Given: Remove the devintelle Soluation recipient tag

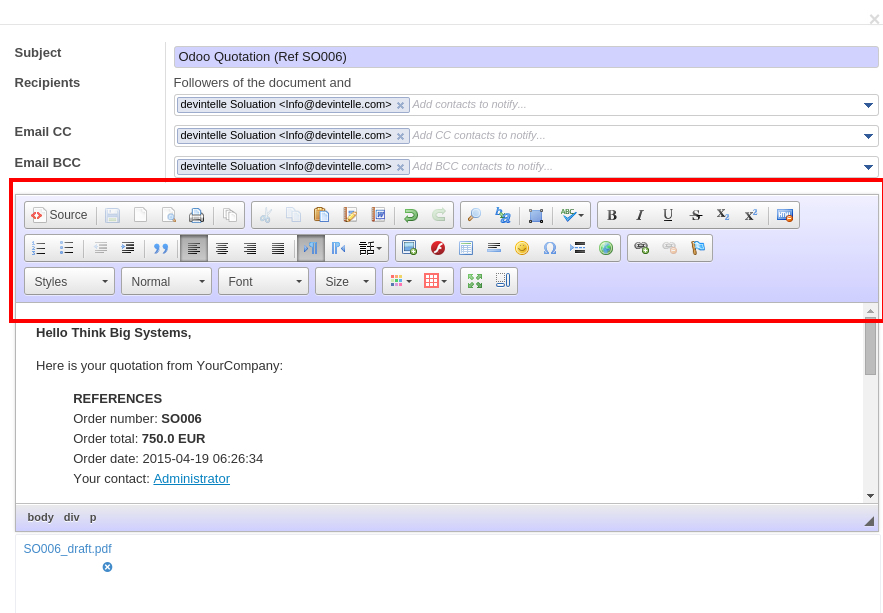Looking at the screenshot, I should pyautogui.click(x=400, y=105).
